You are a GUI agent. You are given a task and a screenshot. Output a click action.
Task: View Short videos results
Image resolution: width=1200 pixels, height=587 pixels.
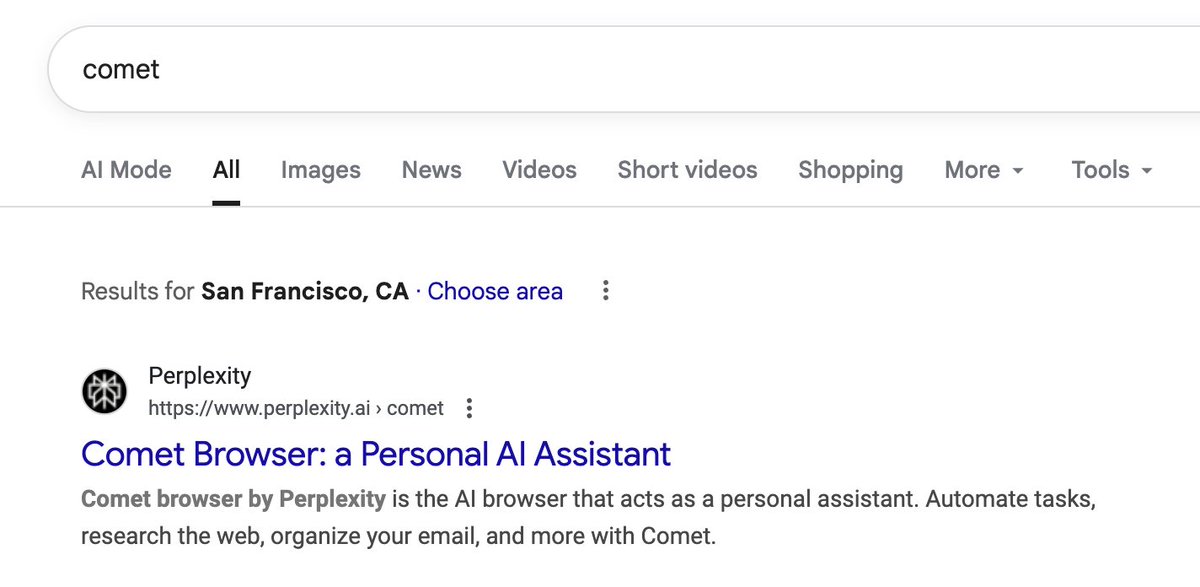coord(687,170)
